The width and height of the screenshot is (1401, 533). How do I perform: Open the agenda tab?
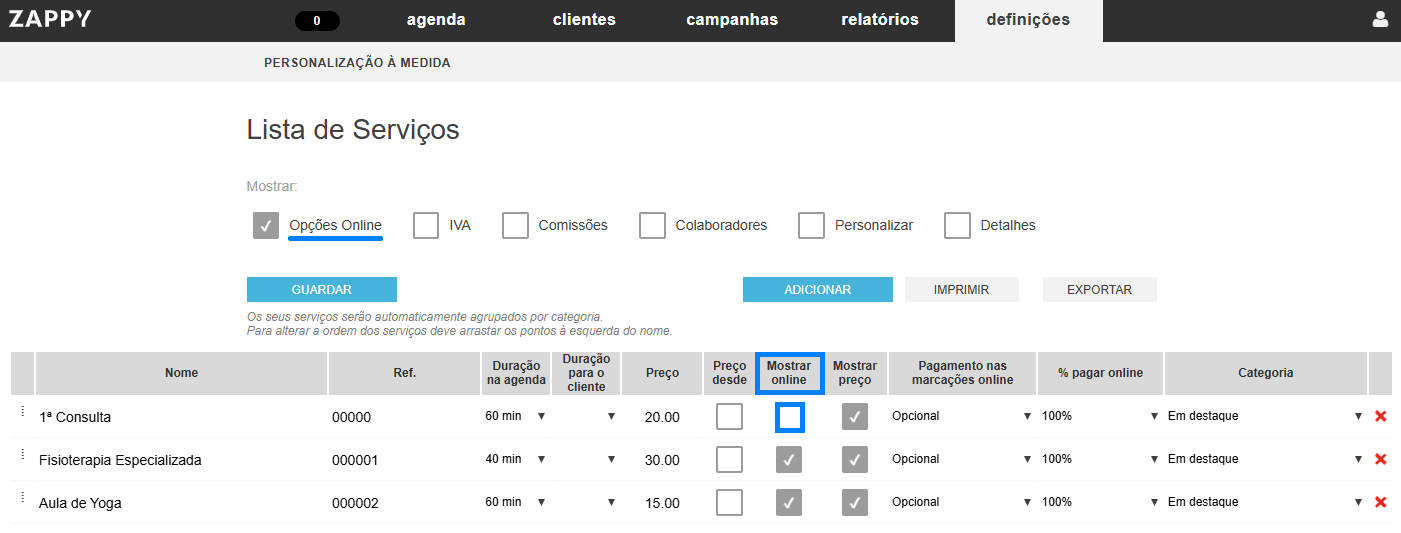tap(436, 20)
